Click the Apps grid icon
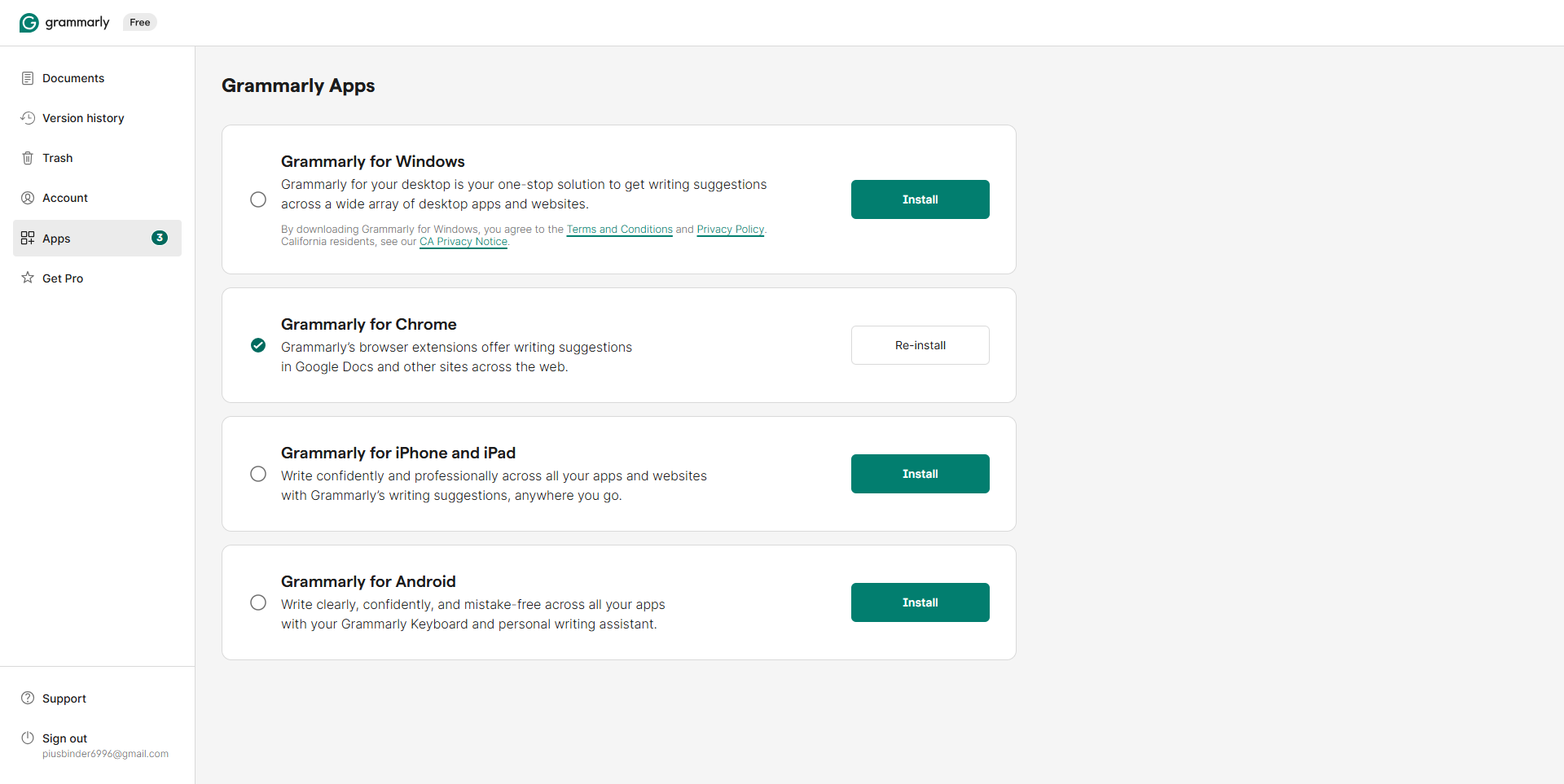1564x784 pixels. (28, 238)
